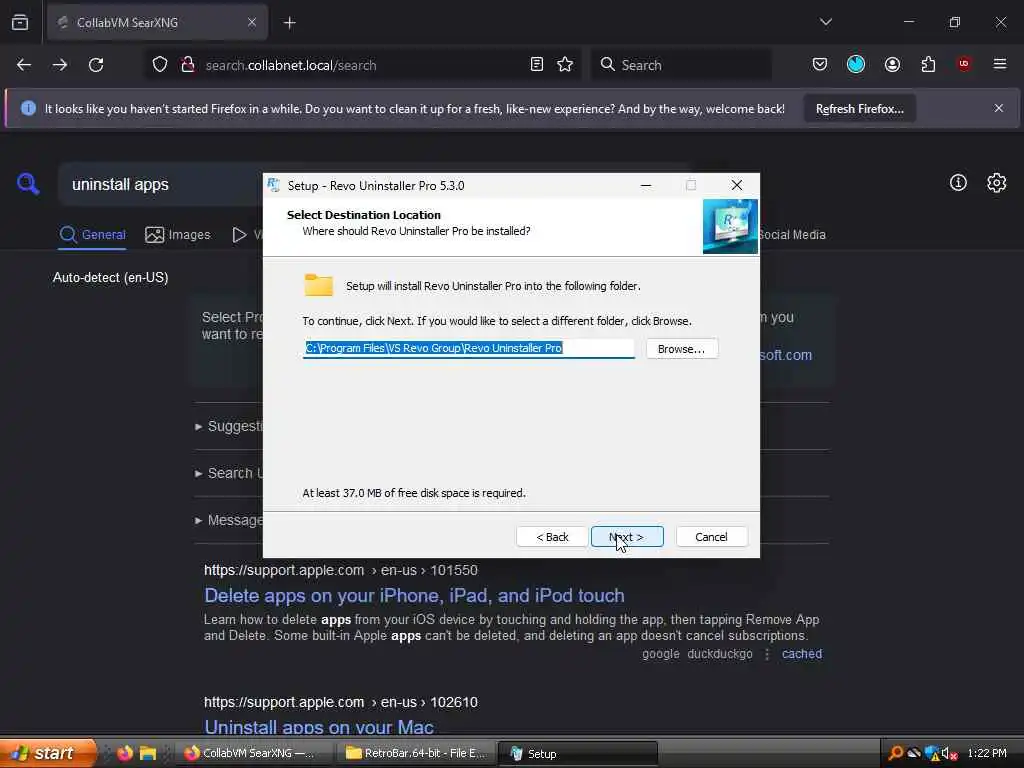Open a new tab with the plus icon
Screen dimensions: 1024x768
click(289, 23)
